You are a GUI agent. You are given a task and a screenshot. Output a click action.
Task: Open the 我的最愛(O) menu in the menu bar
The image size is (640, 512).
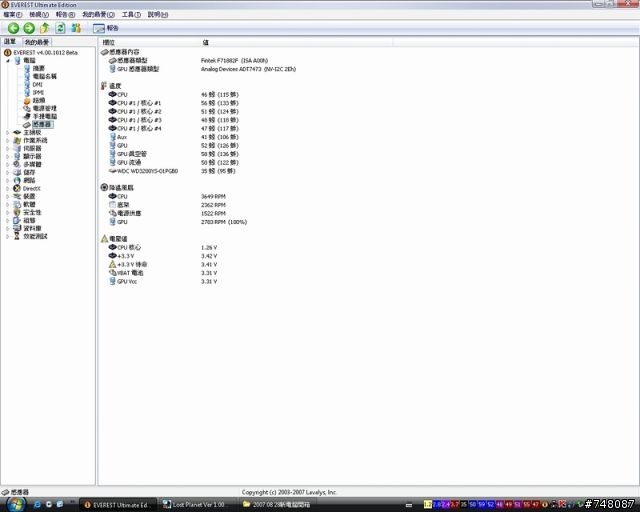(98, 15)
